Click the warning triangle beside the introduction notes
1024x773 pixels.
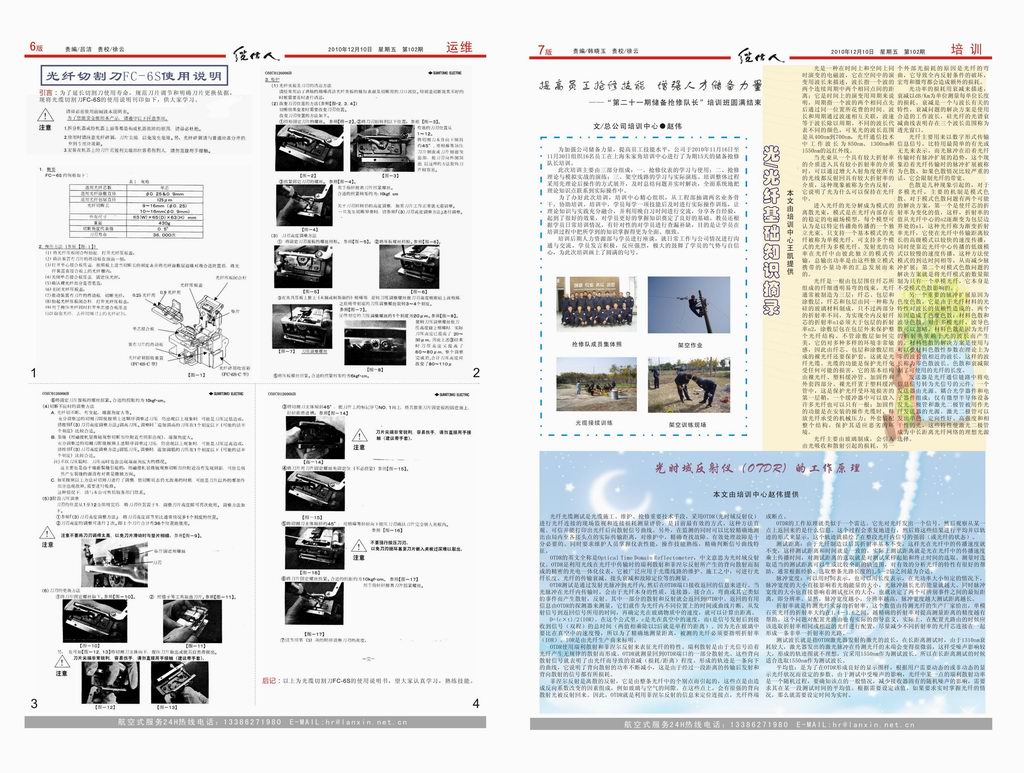click(x=45, y=117)
